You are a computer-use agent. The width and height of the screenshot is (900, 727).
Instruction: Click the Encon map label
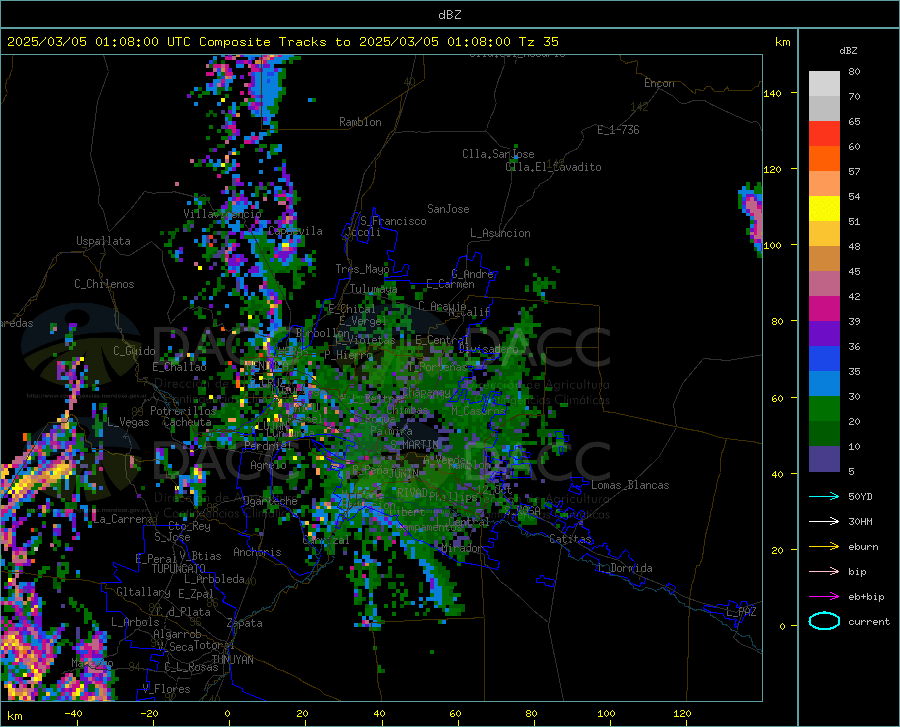coord(659,83)
